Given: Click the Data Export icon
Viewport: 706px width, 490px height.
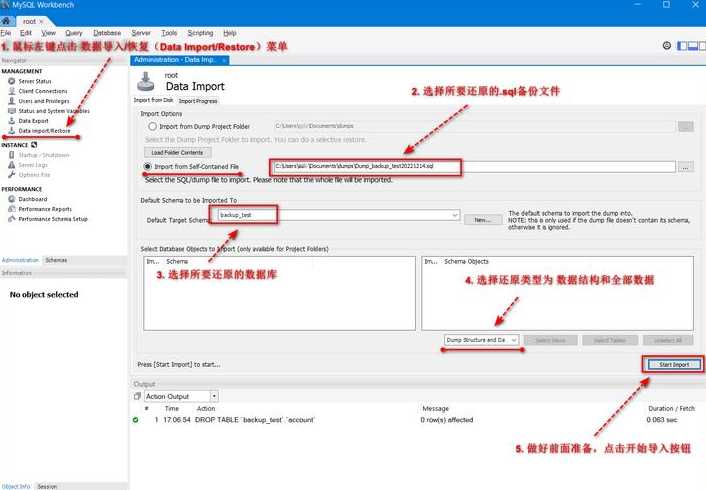Looking at the screenshot, I should [12, 121].
